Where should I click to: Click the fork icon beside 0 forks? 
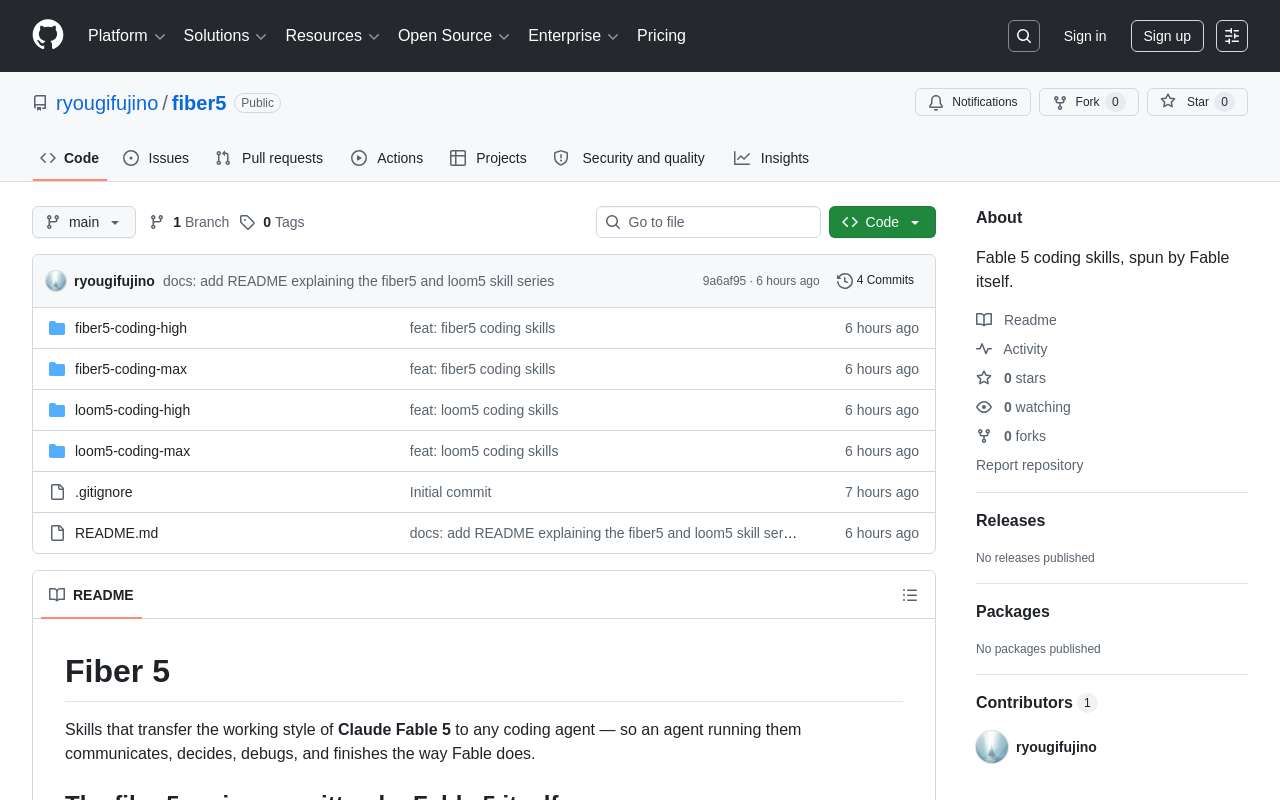tap(984, 436)
